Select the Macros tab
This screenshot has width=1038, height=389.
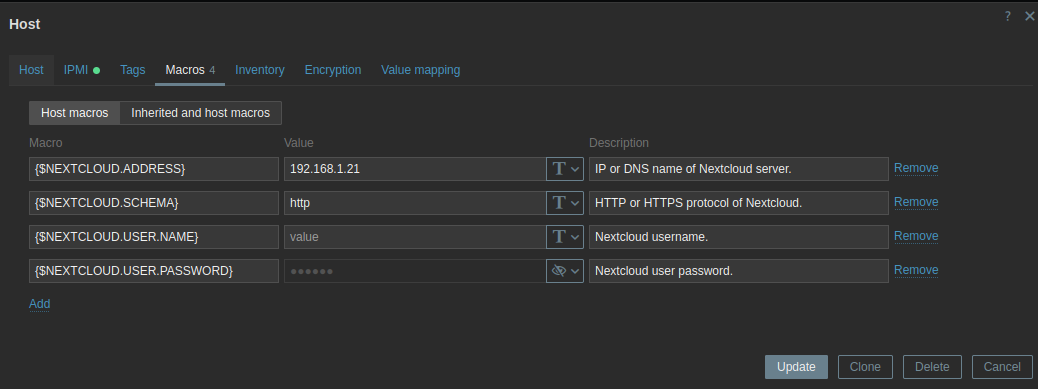pos(190,70)
